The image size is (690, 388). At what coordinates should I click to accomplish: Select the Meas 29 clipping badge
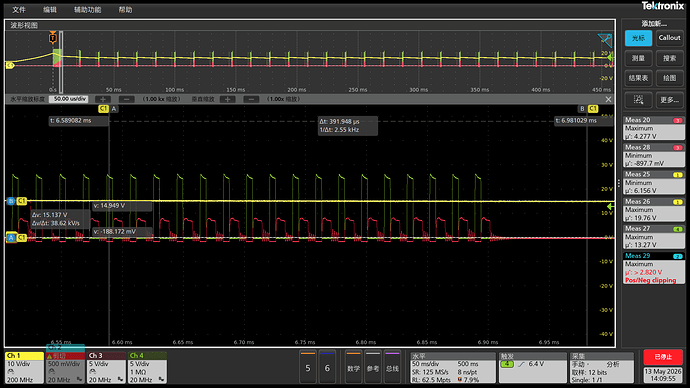(x=653, y=268)
